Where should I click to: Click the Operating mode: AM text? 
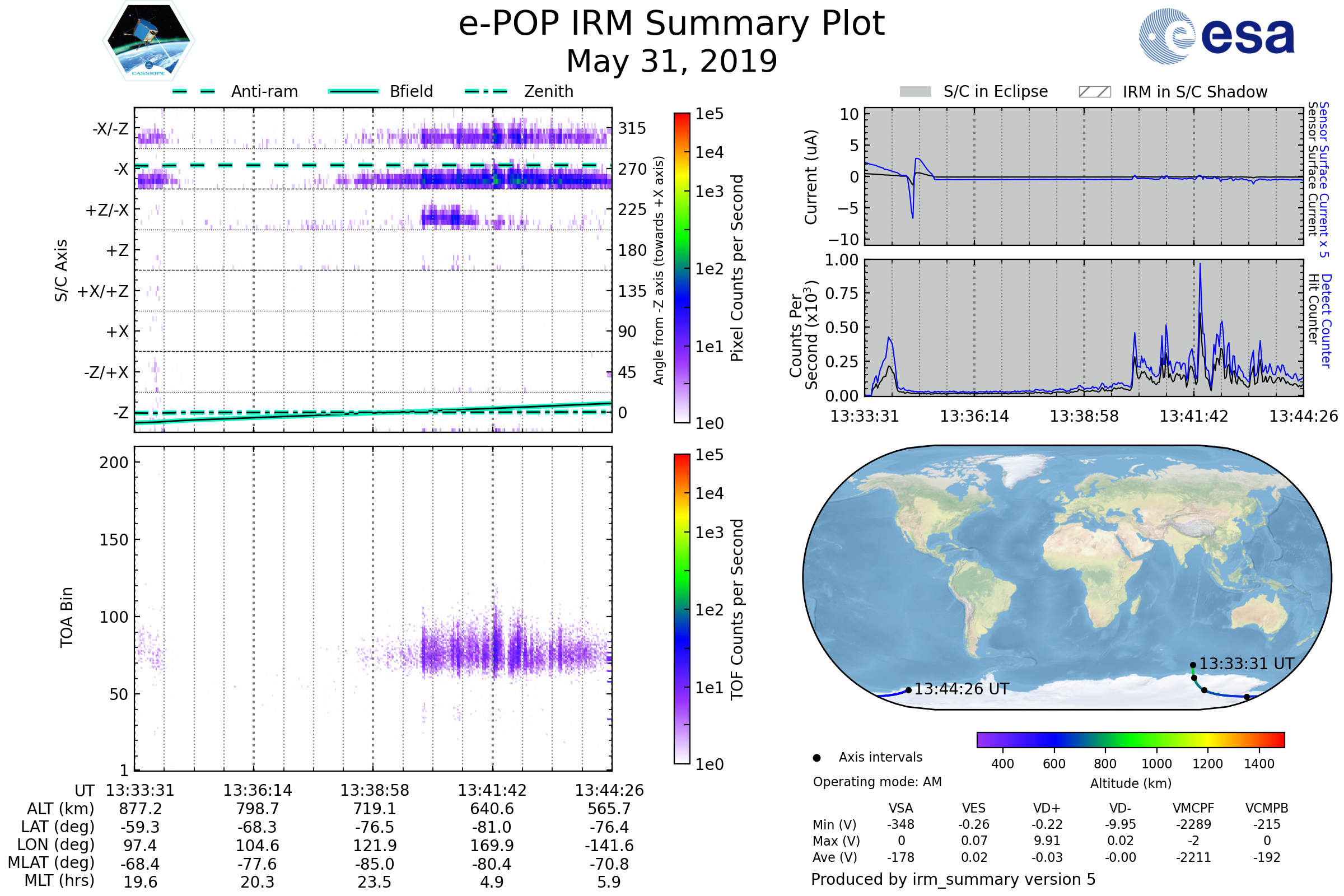877,782
